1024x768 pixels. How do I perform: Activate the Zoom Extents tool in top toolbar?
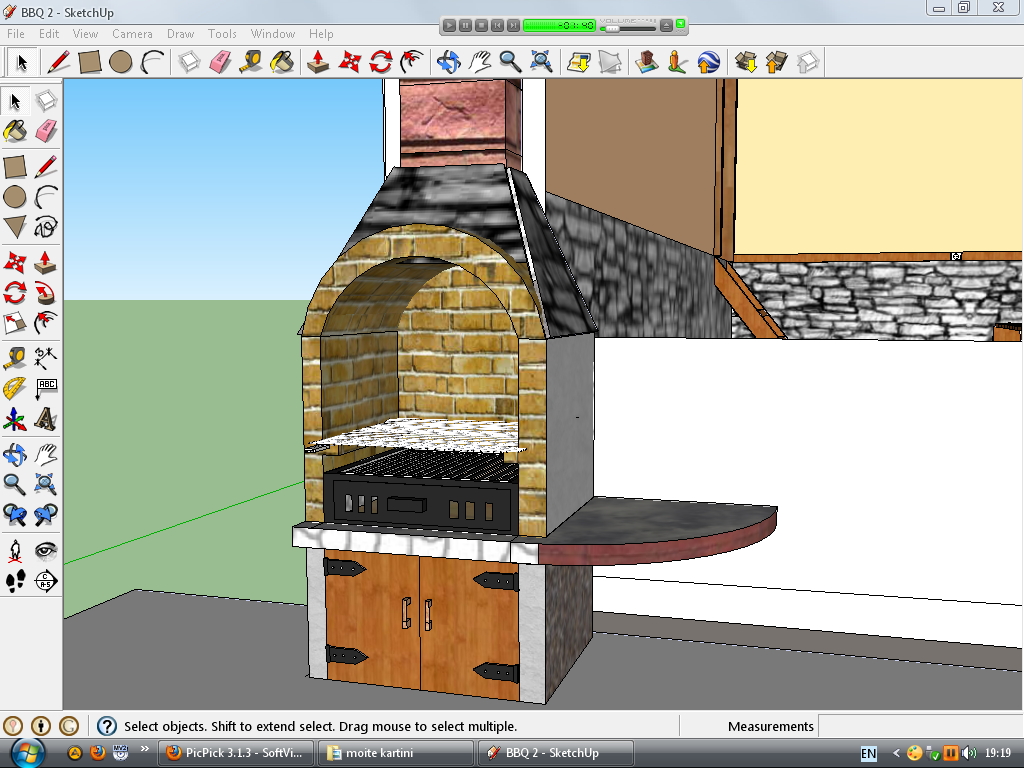pyautogui.click(x=542, y=62)
